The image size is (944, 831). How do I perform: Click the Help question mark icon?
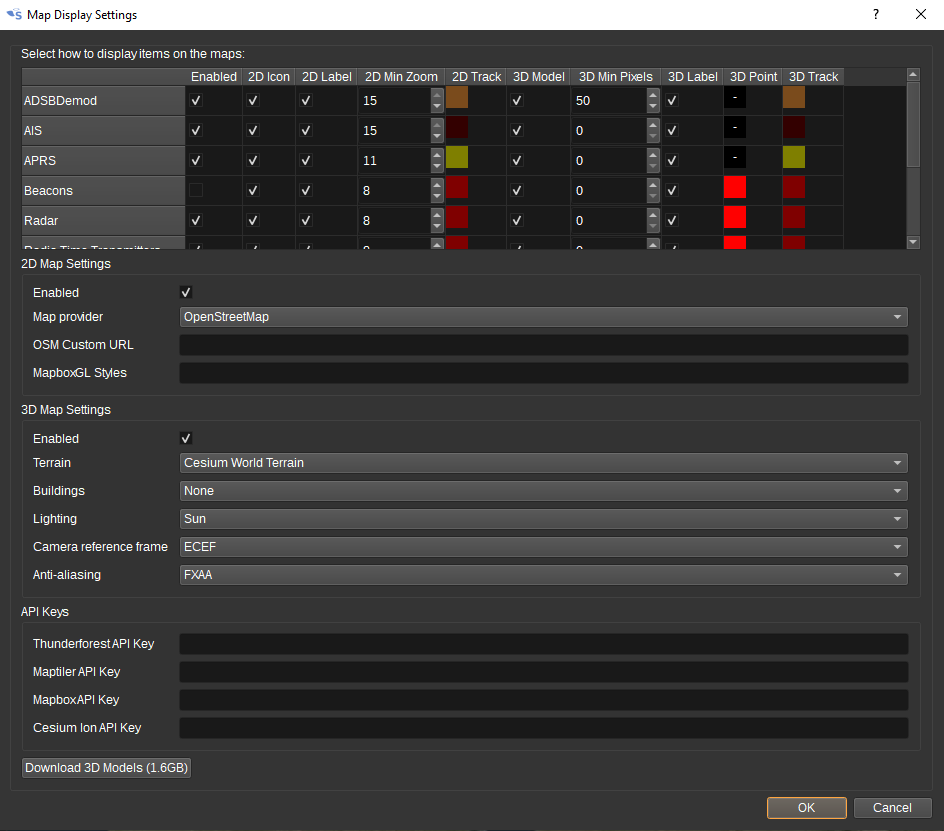click(x=875, y=14)
